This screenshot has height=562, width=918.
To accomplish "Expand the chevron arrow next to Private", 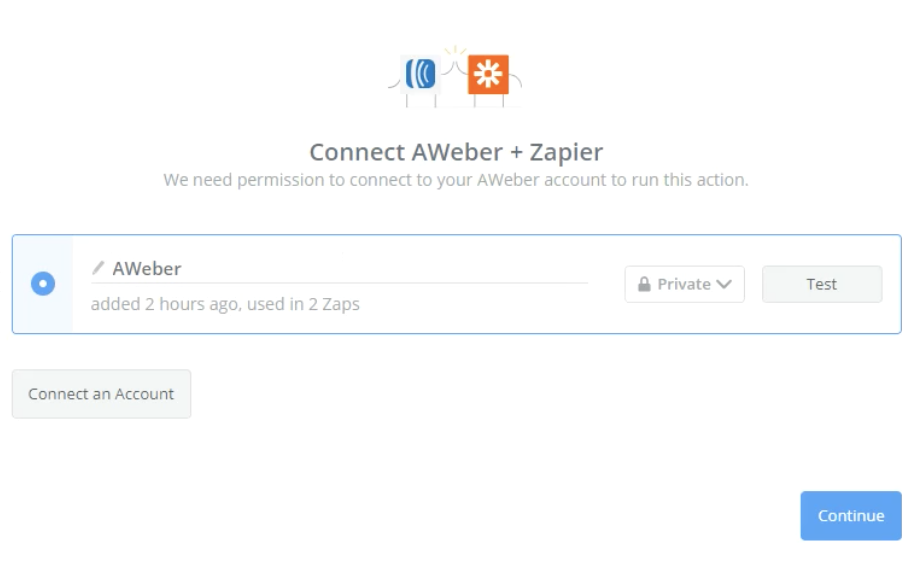I will click(724, 284).
